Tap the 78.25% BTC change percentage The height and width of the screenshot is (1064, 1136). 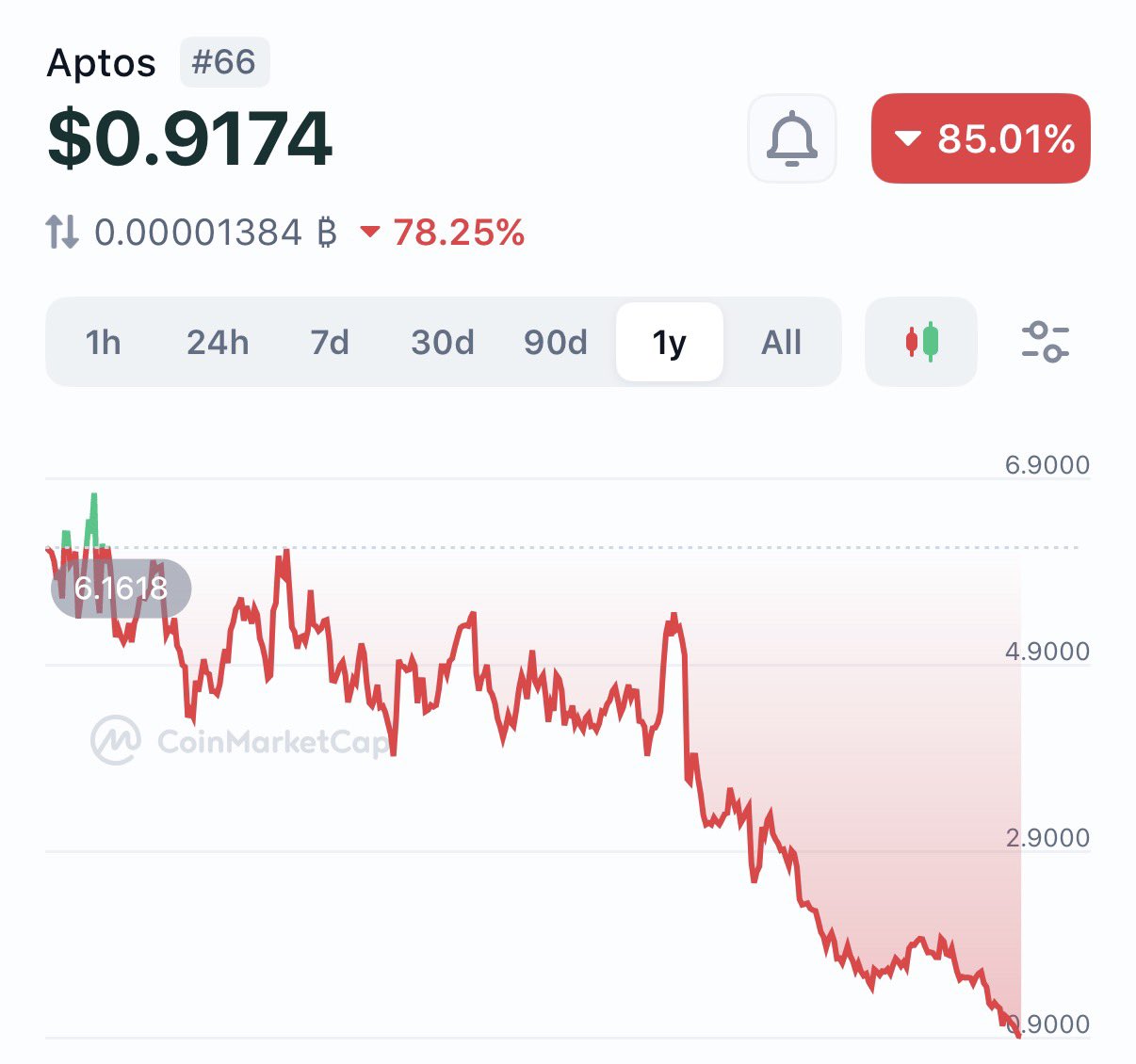(459, 233)
